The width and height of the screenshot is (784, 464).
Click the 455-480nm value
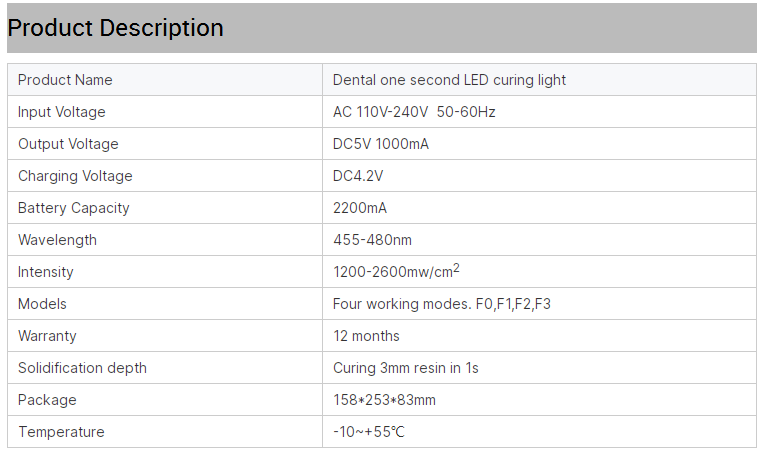point(372,240)
